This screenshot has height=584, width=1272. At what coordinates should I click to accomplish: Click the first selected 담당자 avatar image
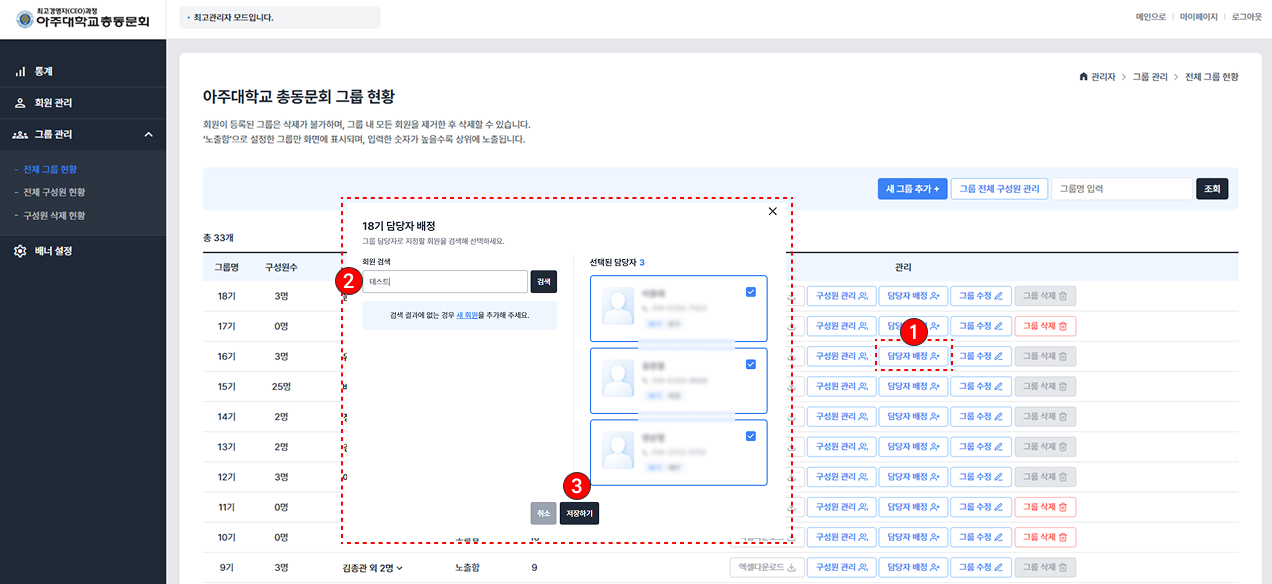619,308
